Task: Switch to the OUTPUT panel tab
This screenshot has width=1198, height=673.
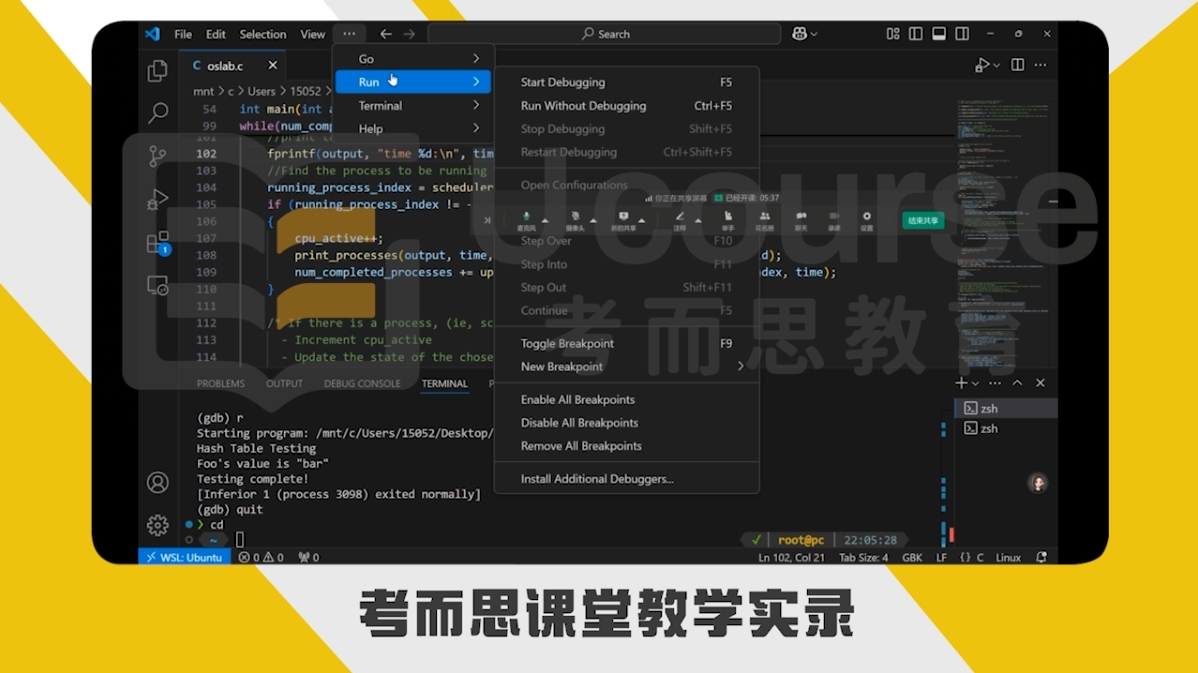Action: click(284, 383)
